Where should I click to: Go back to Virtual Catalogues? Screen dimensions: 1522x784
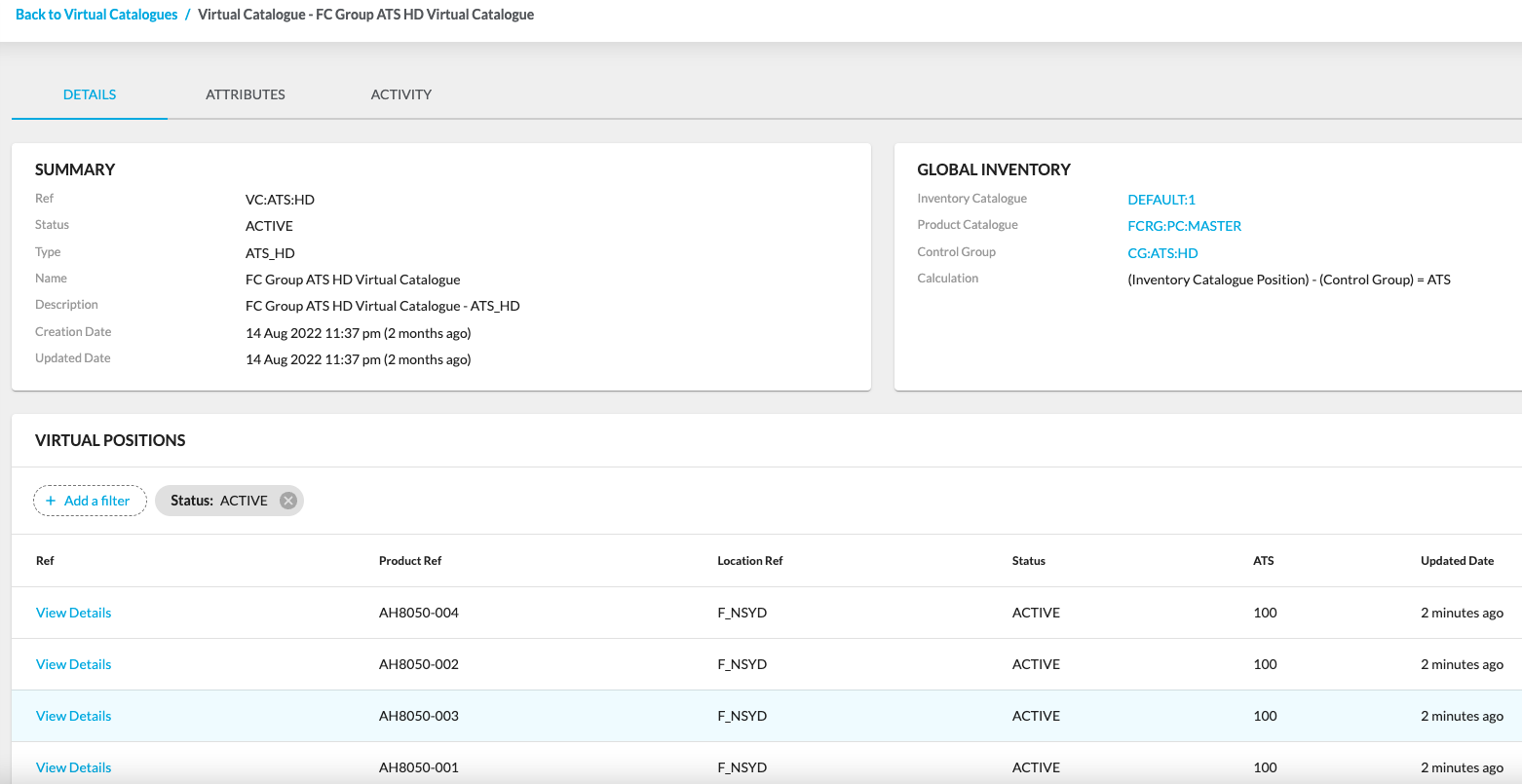click(96, 15)
